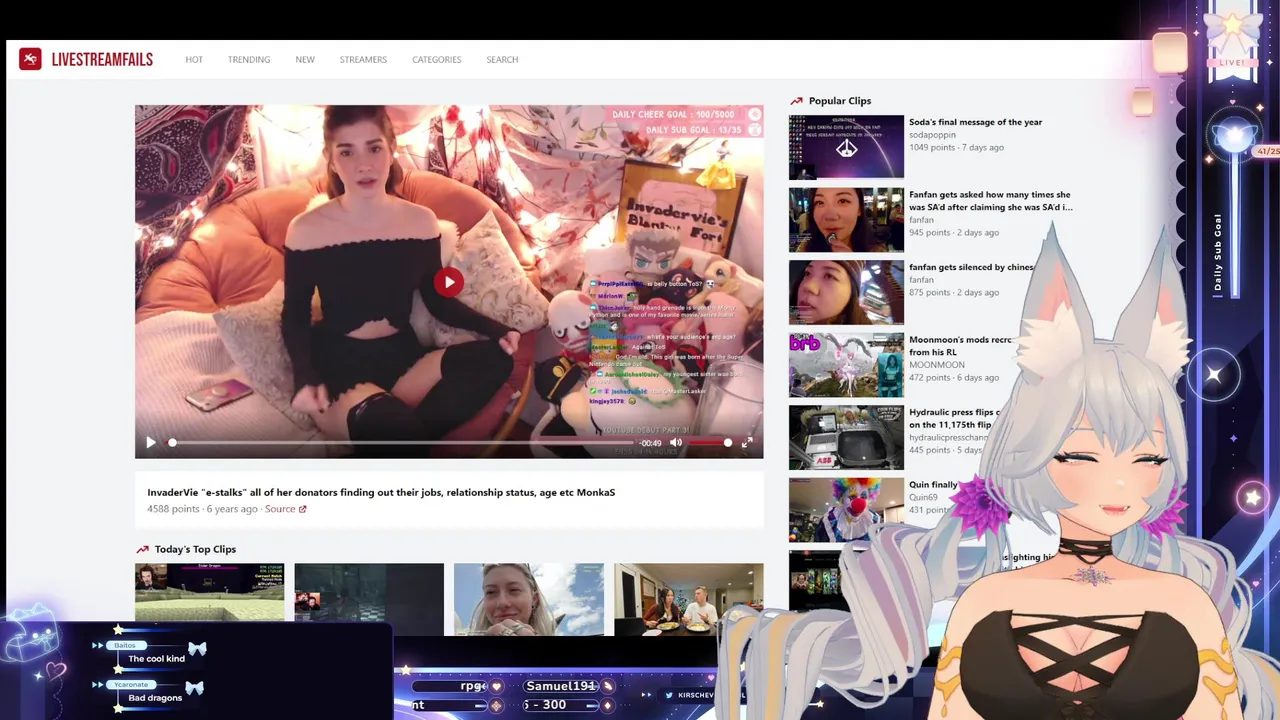Open the CATEGORIES menu item
This screenshot has width=1280, height=720.
(437, 60)
